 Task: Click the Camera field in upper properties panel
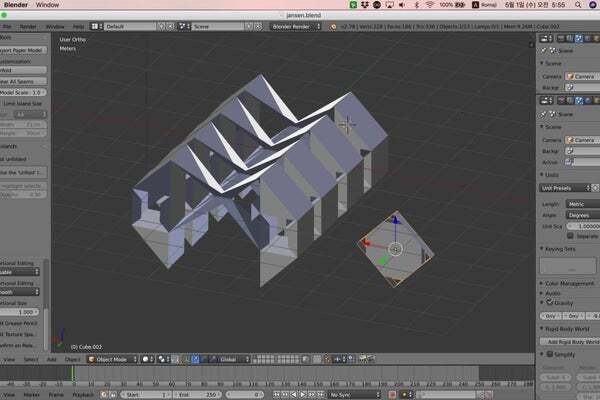tap(583, 77)
